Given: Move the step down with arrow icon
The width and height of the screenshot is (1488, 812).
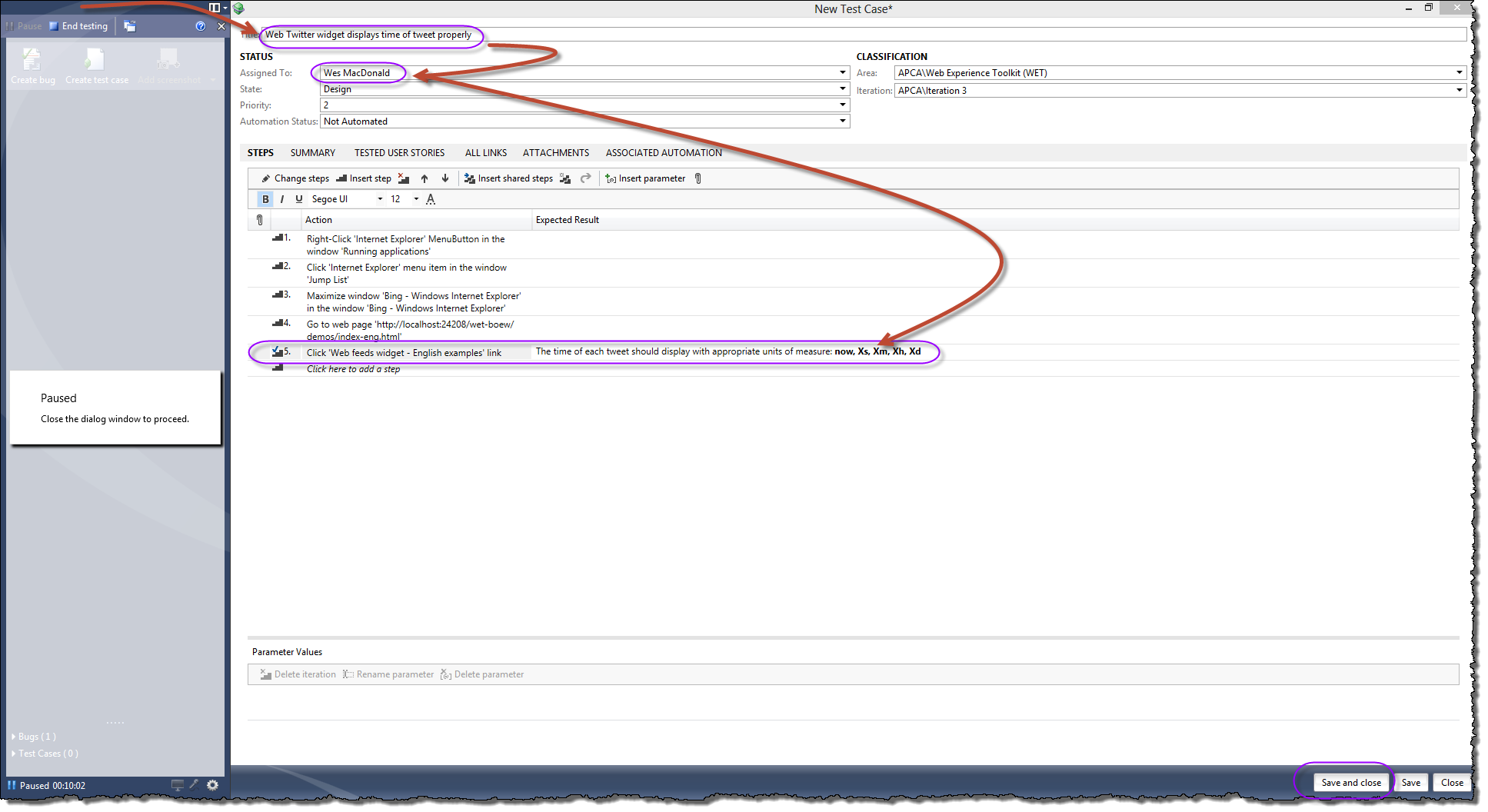Looking at the screenshot, I should pos(445,178).
